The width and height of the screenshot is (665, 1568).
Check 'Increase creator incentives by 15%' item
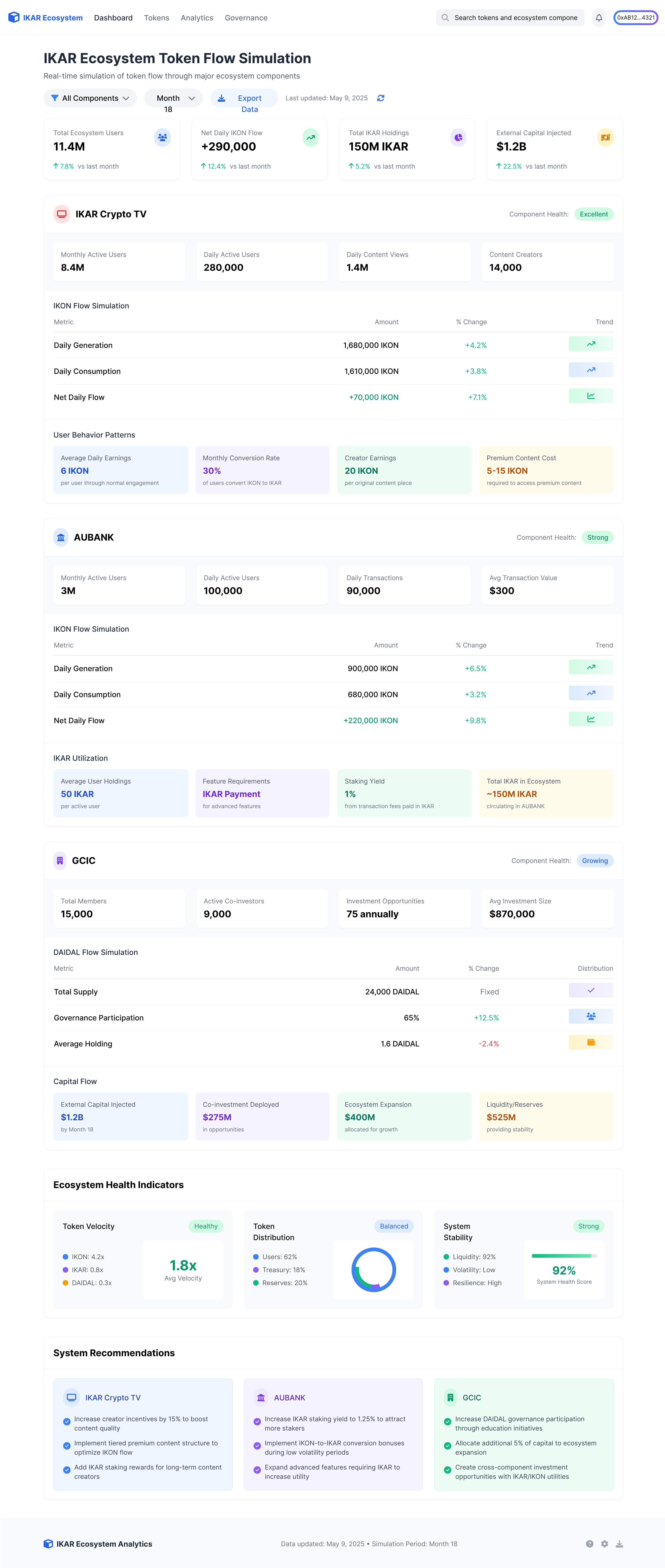click(x=67, y=1422)
